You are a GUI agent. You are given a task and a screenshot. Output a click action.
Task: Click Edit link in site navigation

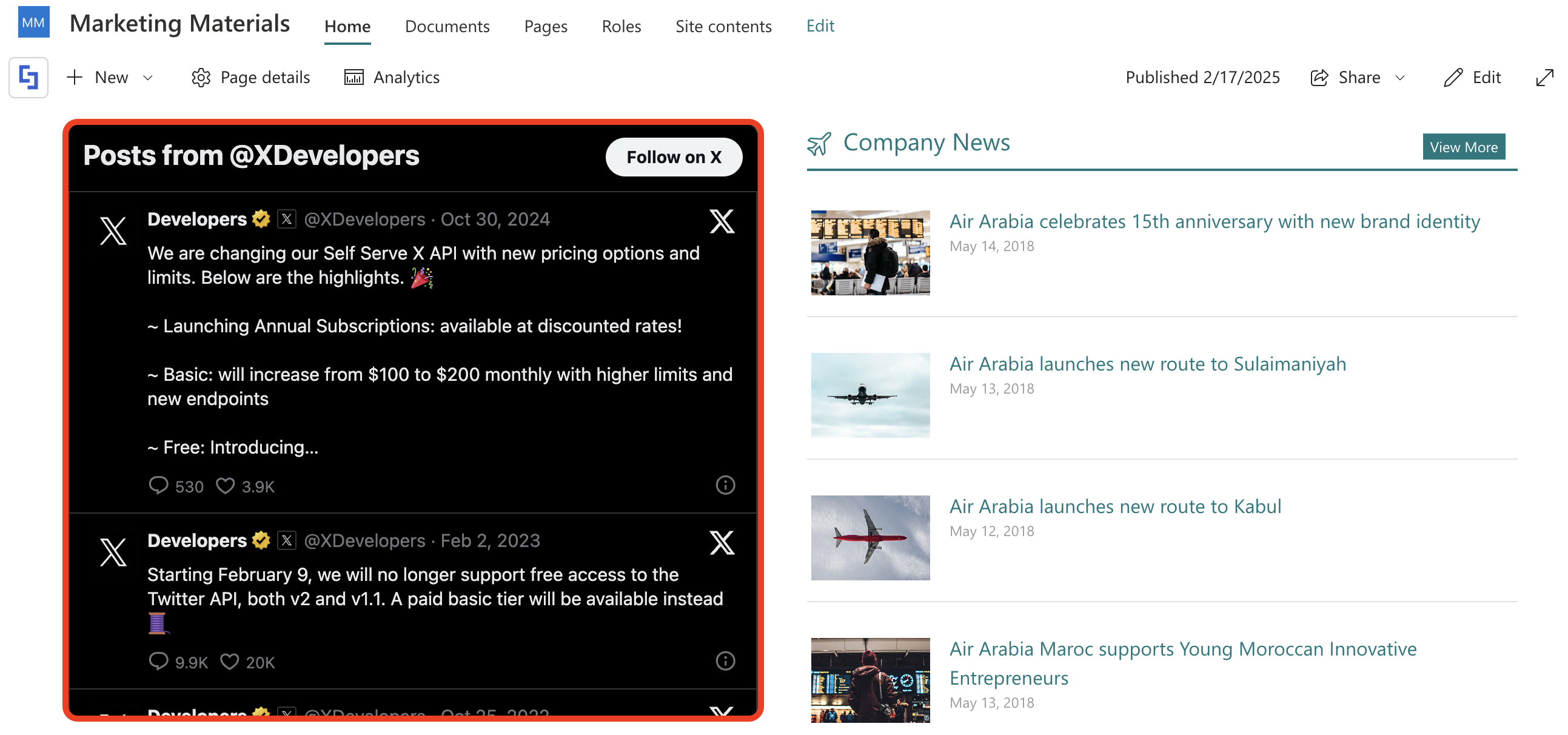pyautogui.click(x=820, y=25)
